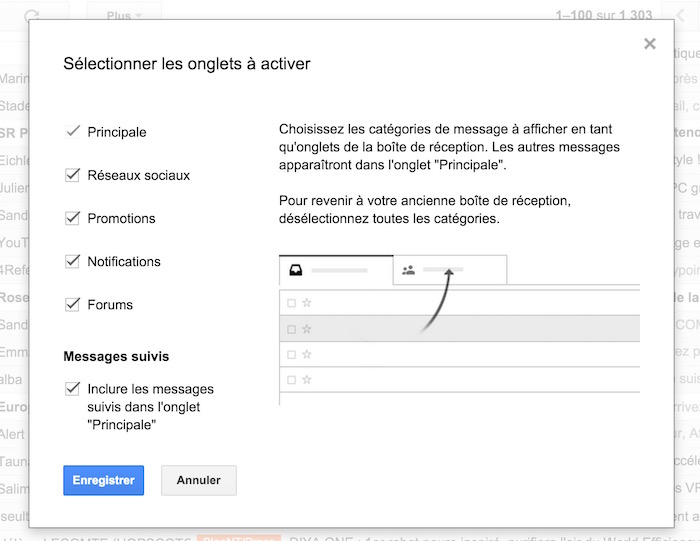700x541 pixels.
Task: Click the star in fourth preview row
Action: (307, 380)
